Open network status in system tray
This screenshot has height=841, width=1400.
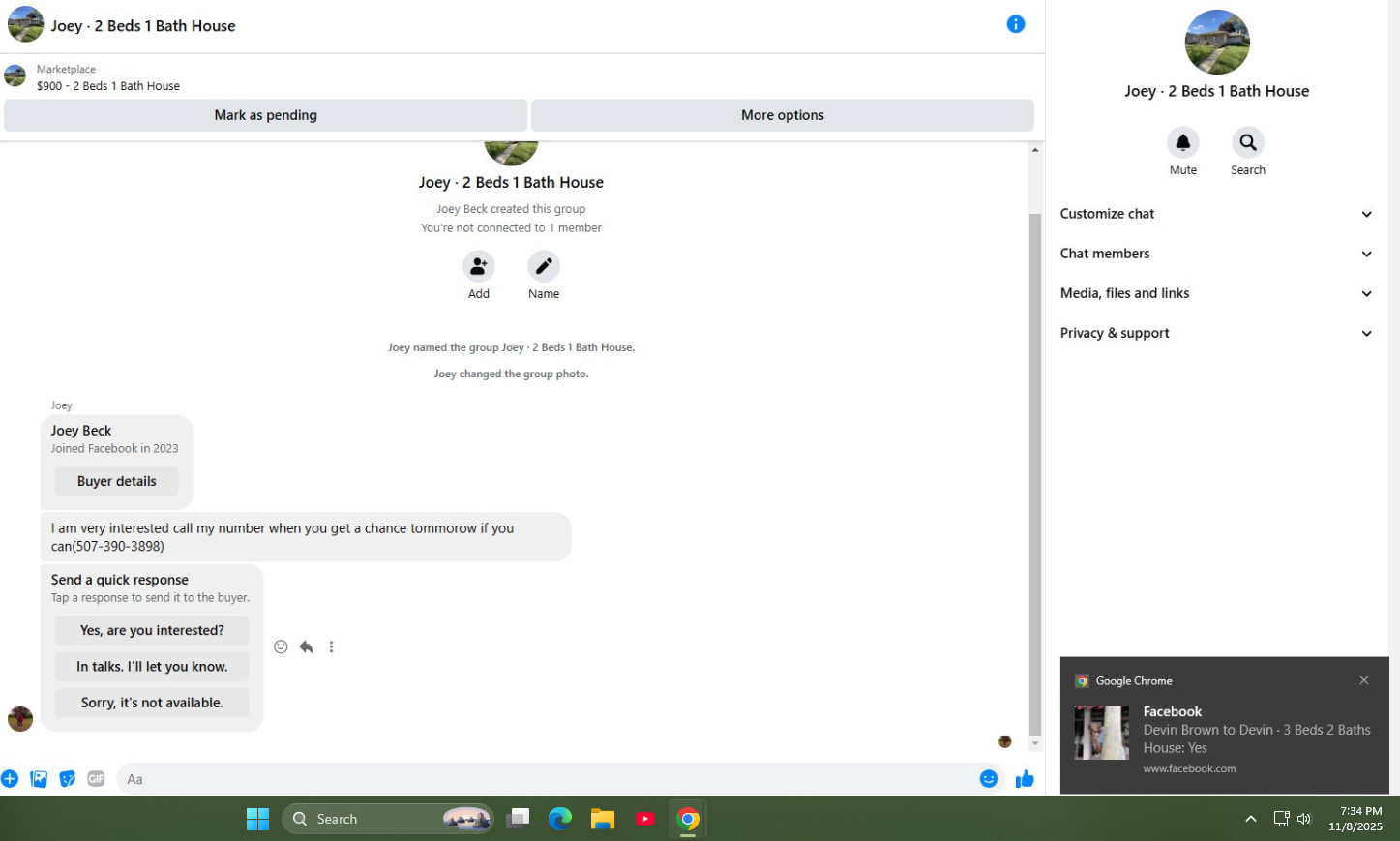pyautogui.click(x=1281, y=819)
